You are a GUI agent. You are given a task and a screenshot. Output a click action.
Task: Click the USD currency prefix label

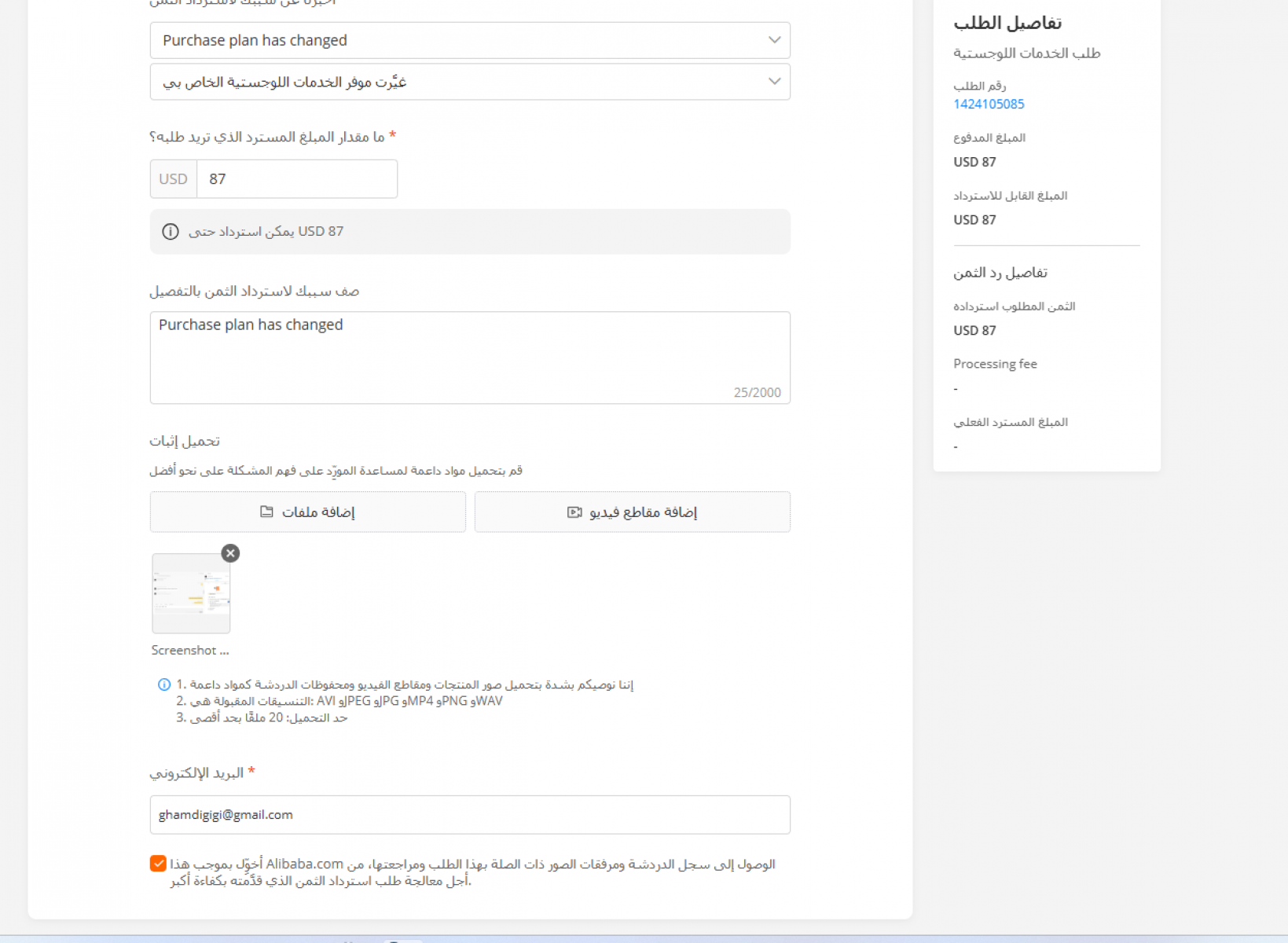[x=174, y=179]
